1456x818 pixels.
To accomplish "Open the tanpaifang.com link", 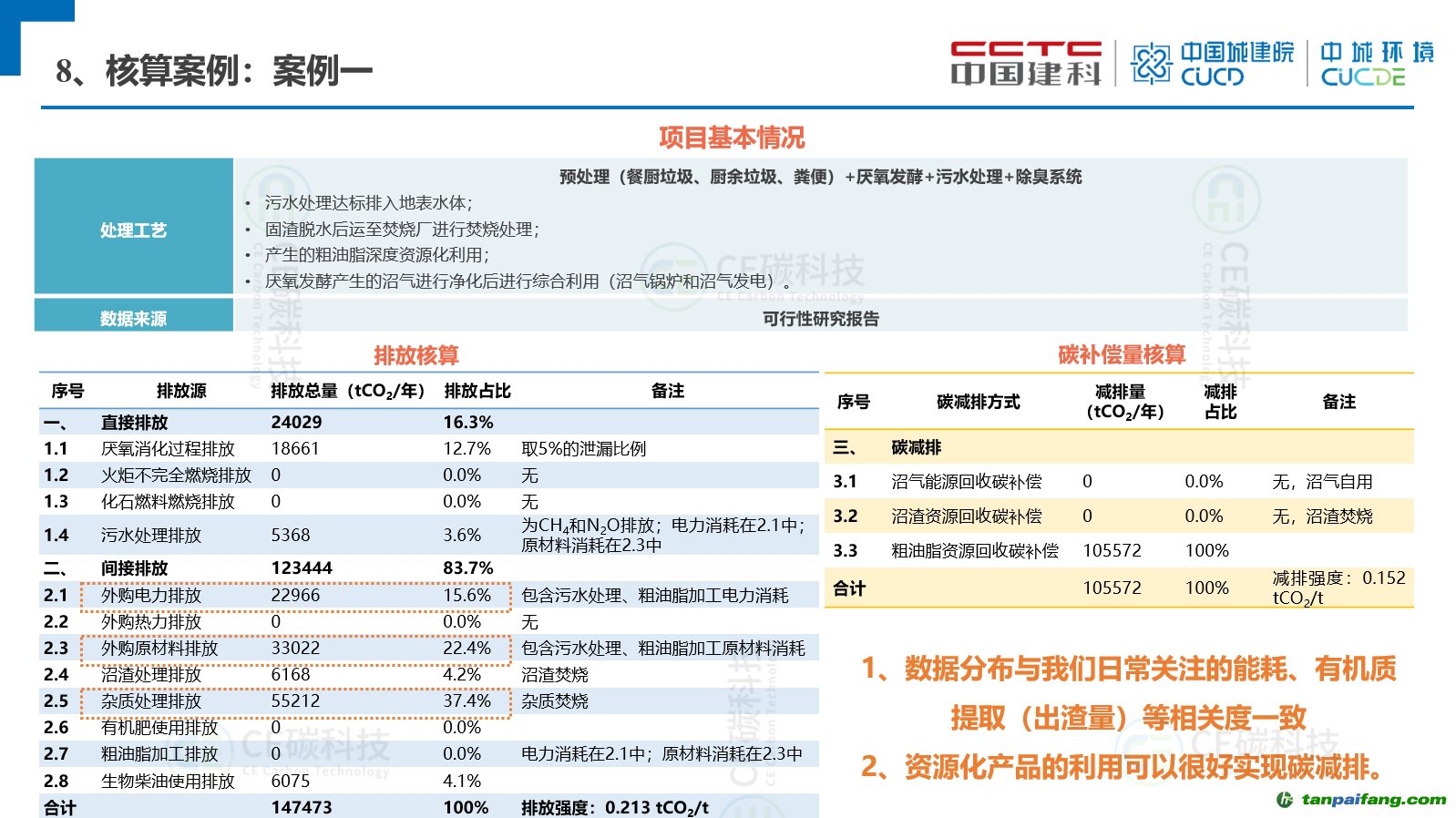I will coord(1373,800).
